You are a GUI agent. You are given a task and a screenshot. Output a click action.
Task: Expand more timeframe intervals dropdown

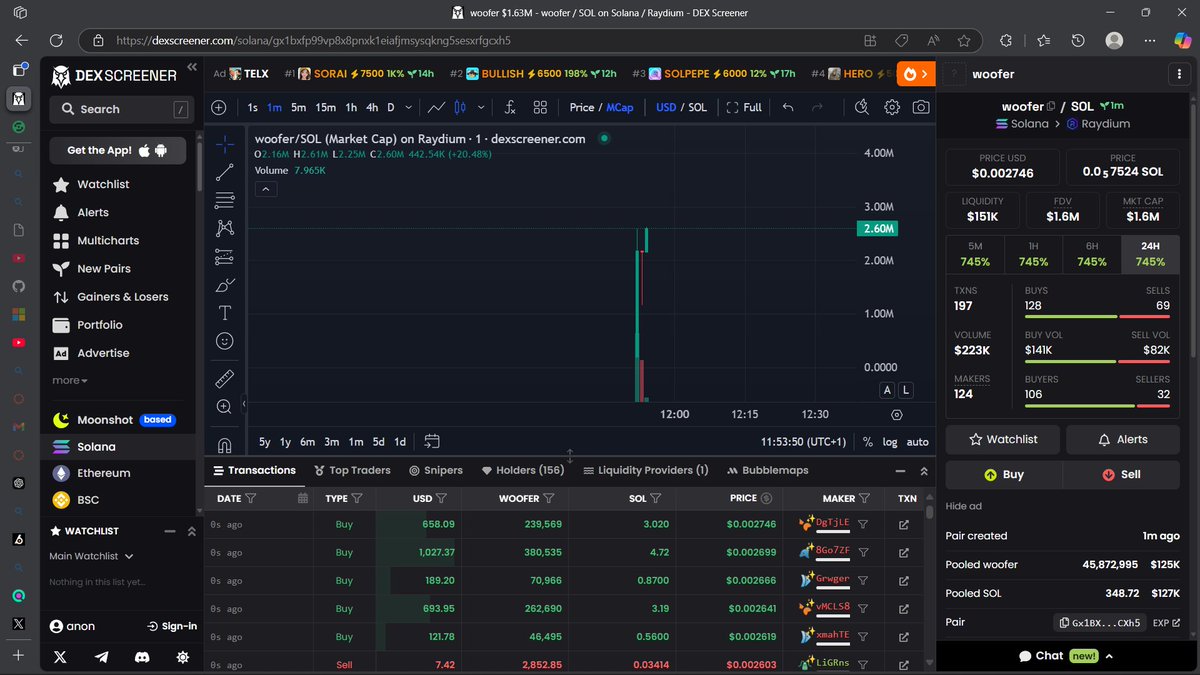[410, 107]
